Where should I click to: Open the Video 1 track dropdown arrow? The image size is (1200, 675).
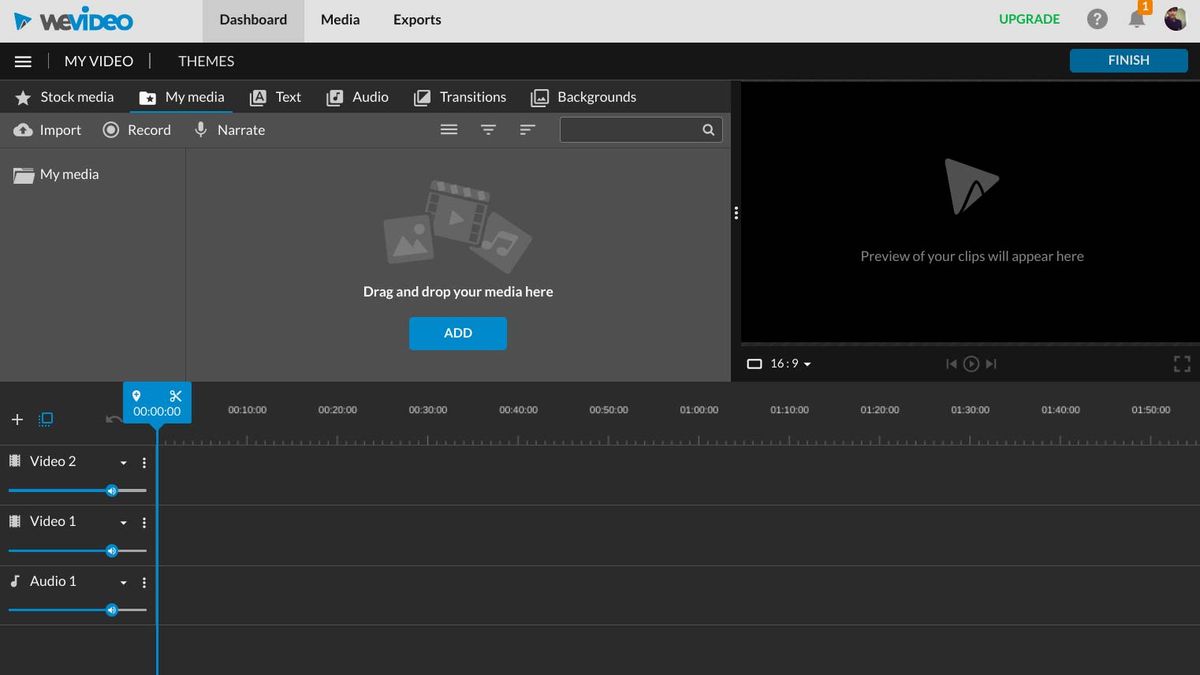[x=123, y=522]
